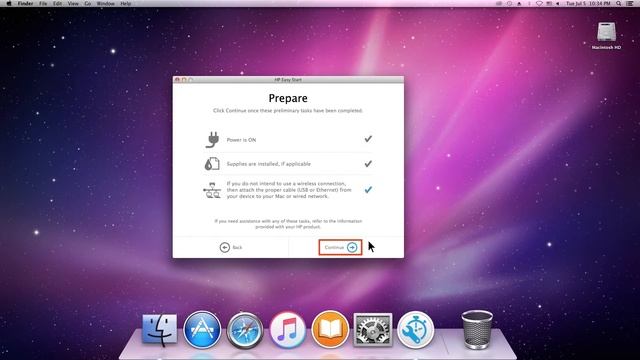Open the Trash in the Dock

point(477,329)
